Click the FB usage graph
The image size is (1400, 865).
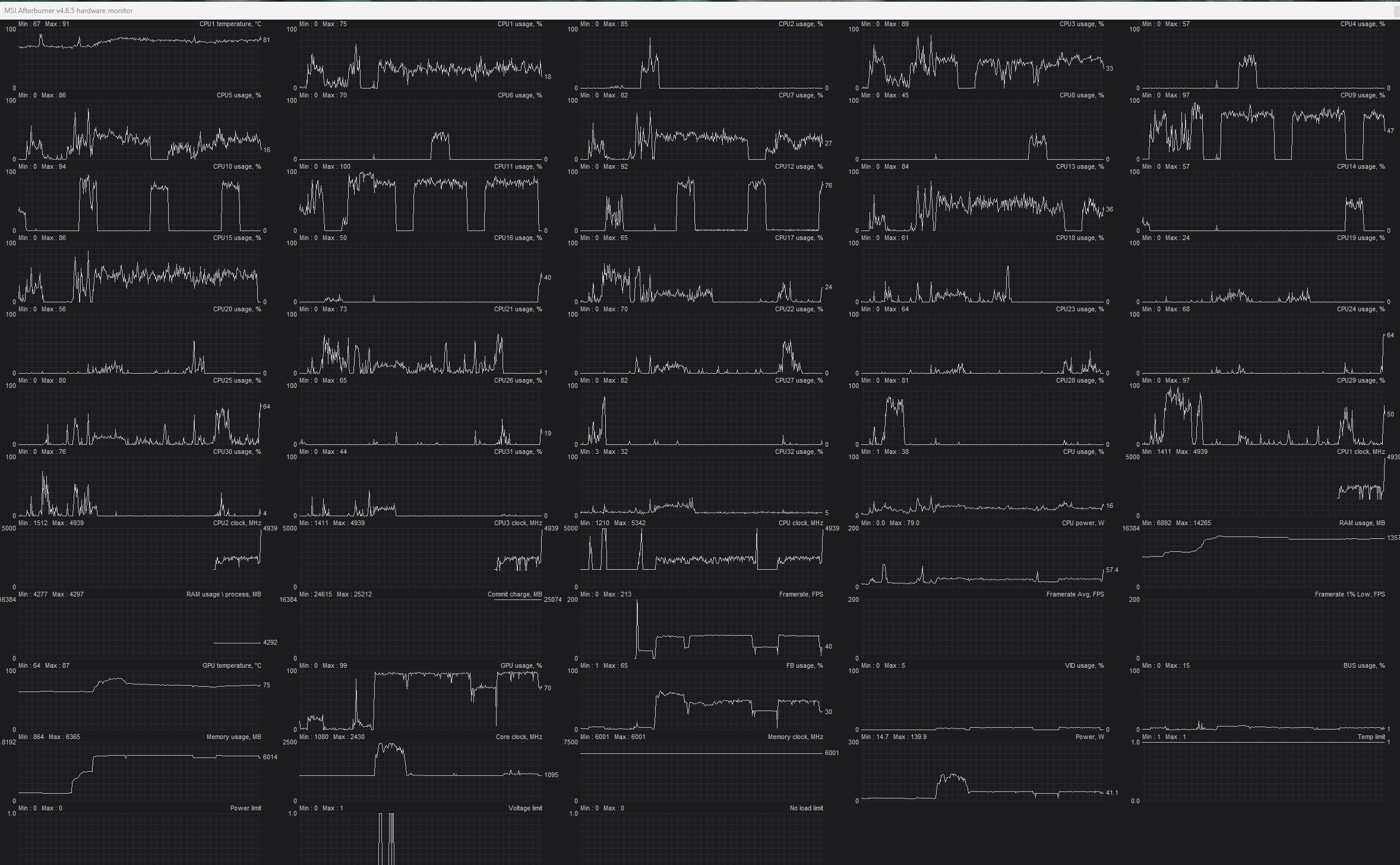(701, 700)
